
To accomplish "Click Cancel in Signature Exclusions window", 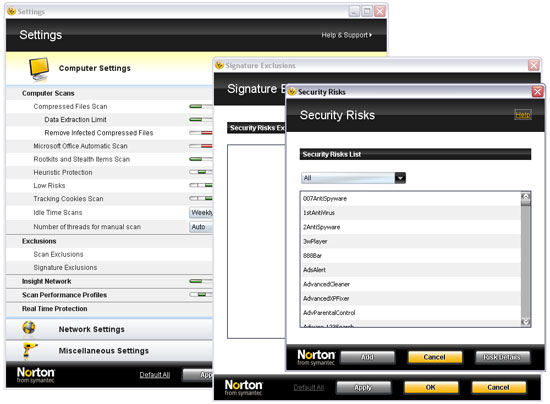I will click(x=498, y=388).
